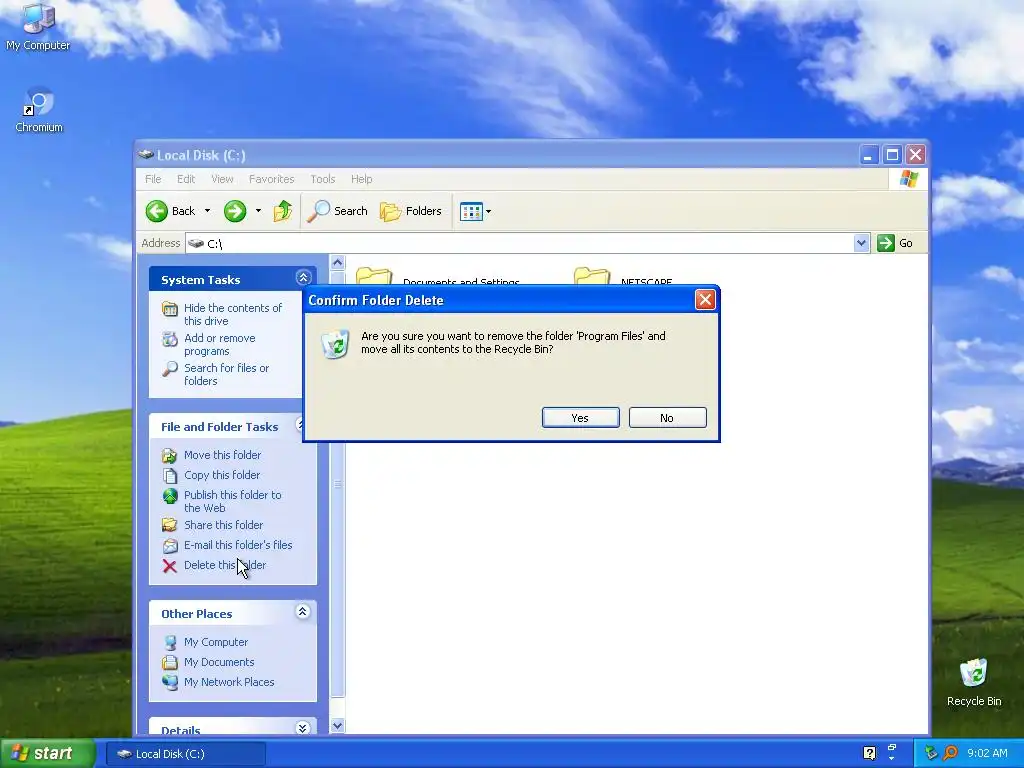The height and width of the screenshot is (768, 1024).
Task: Open the File menu
Action: 153,179
